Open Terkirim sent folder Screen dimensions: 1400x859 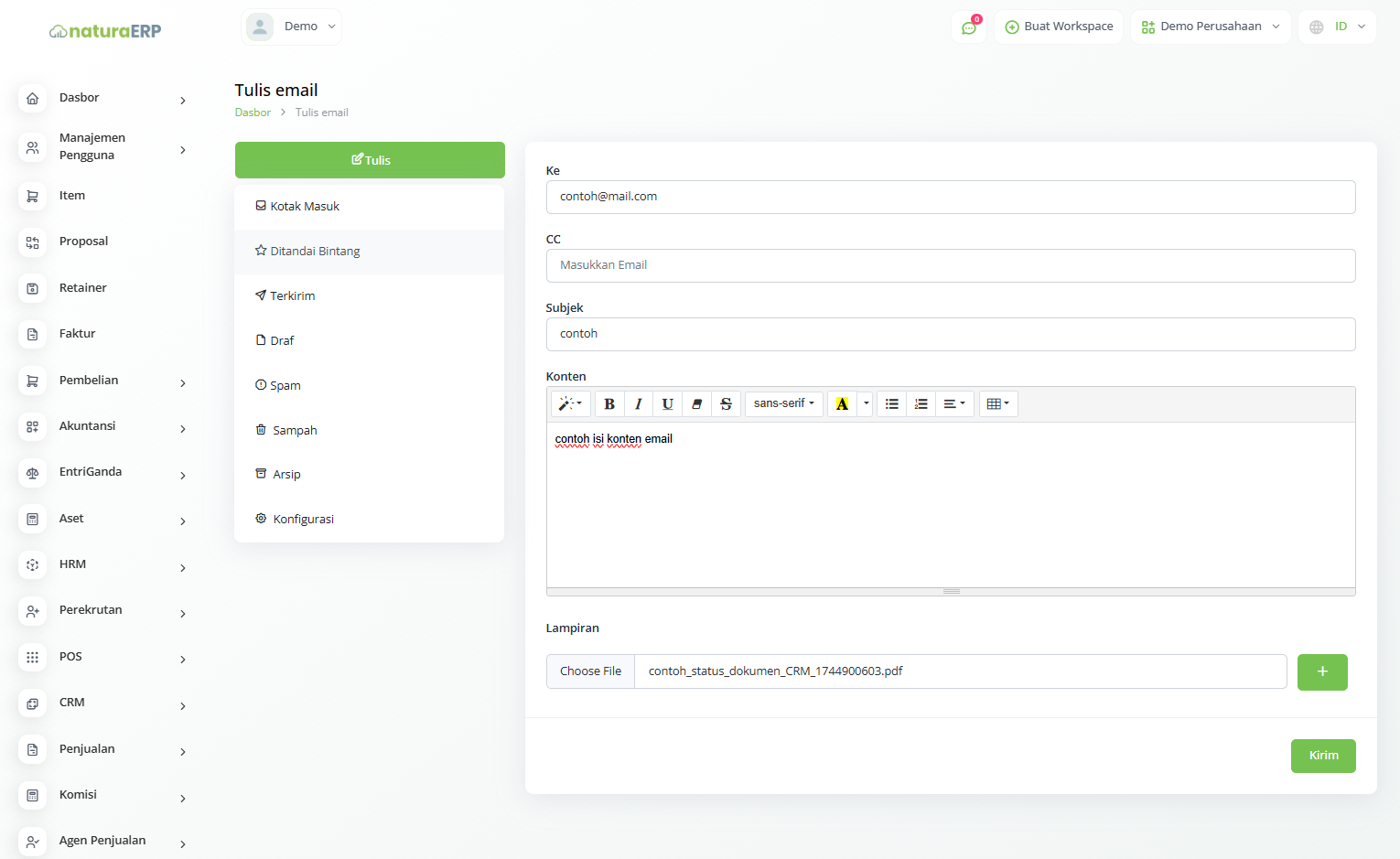coord(369,296)
